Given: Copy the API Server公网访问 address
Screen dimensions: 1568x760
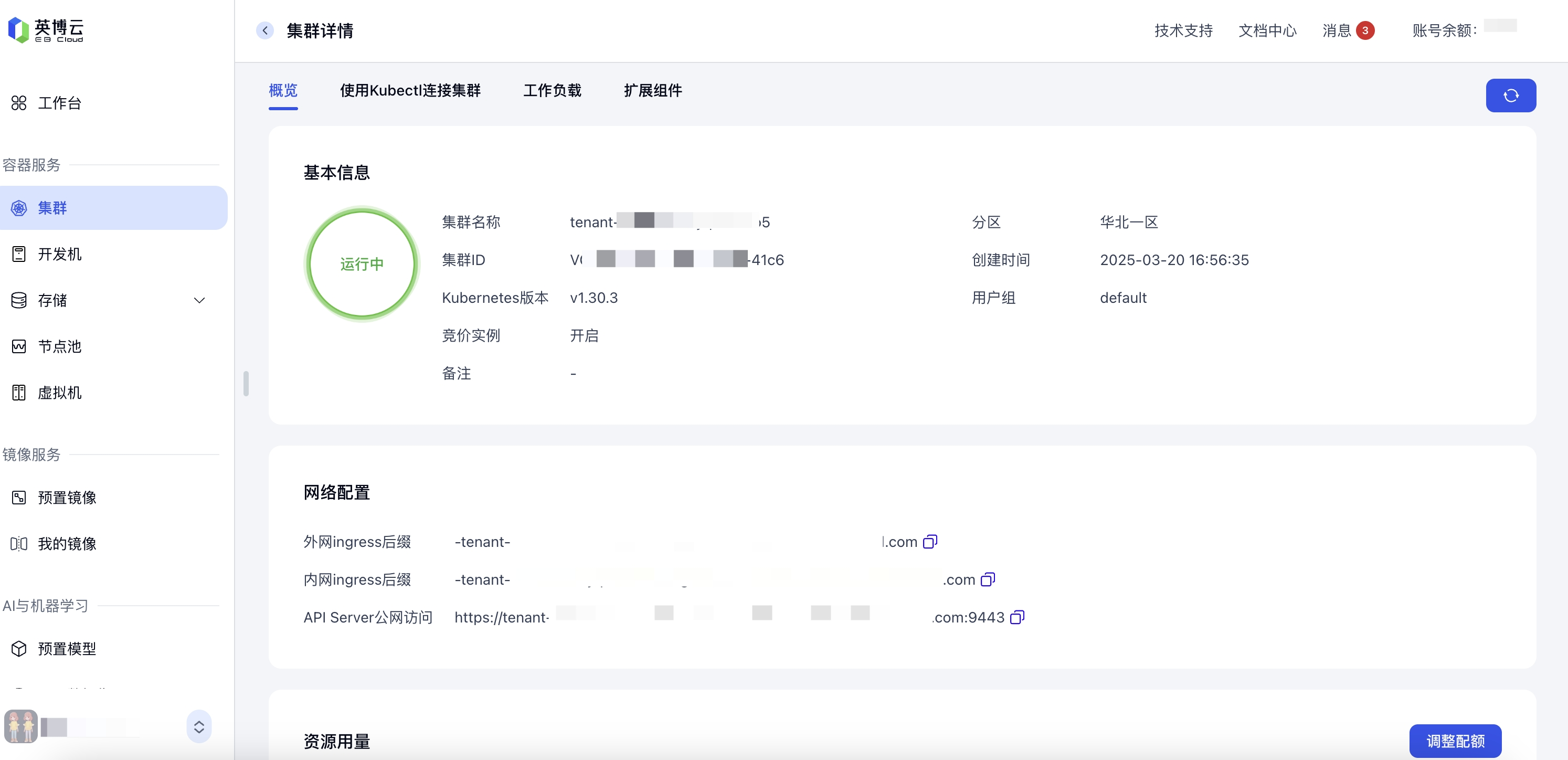Looking at the screenshot, I should pos(1016,617).
